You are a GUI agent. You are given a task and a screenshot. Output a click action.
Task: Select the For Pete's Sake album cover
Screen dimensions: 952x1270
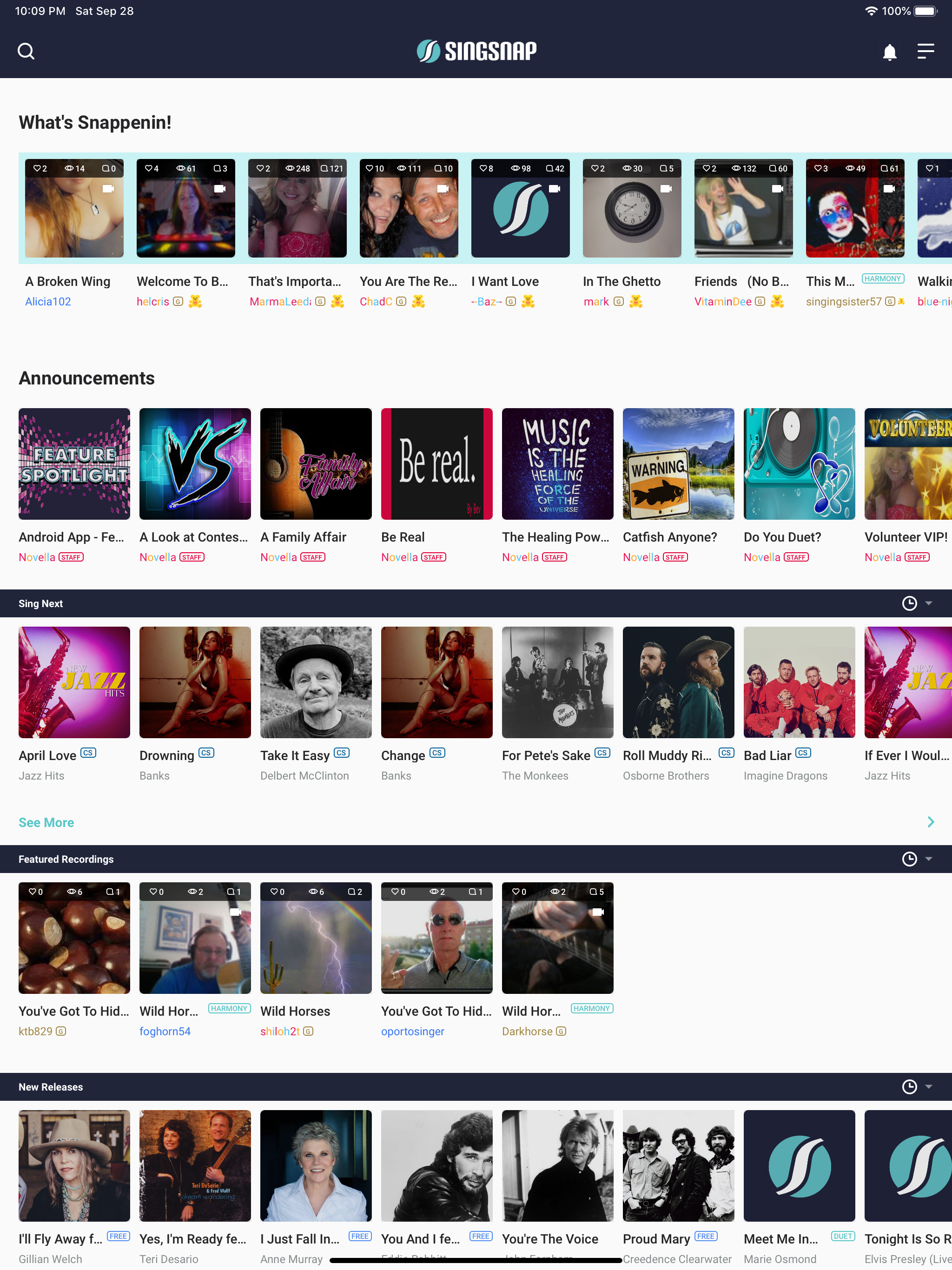[x=557, y=682]
